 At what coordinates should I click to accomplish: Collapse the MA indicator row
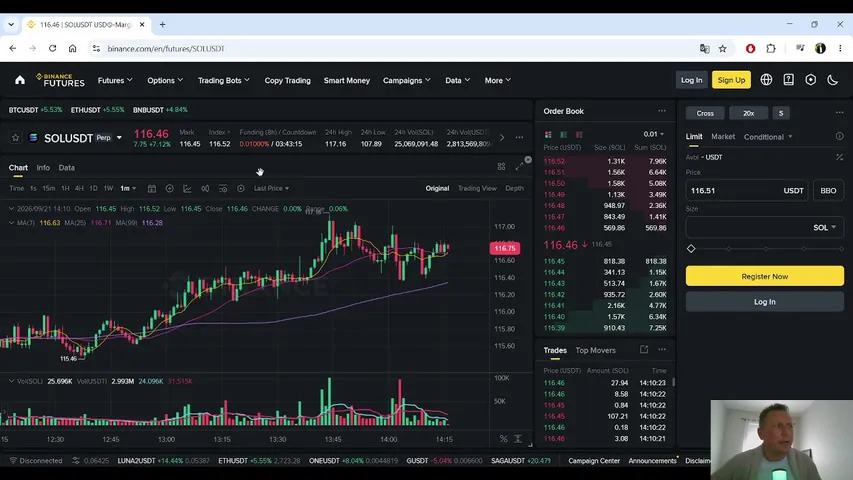point(11,223)
